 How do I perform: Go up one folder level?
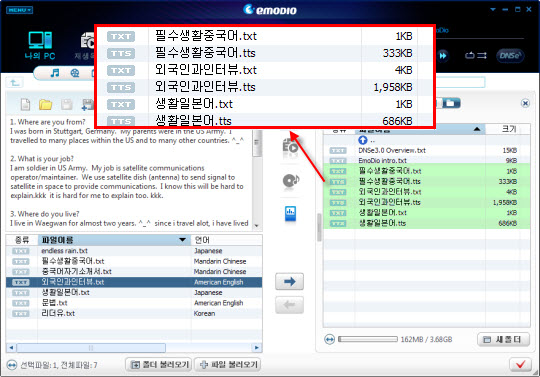pos(14,83)
